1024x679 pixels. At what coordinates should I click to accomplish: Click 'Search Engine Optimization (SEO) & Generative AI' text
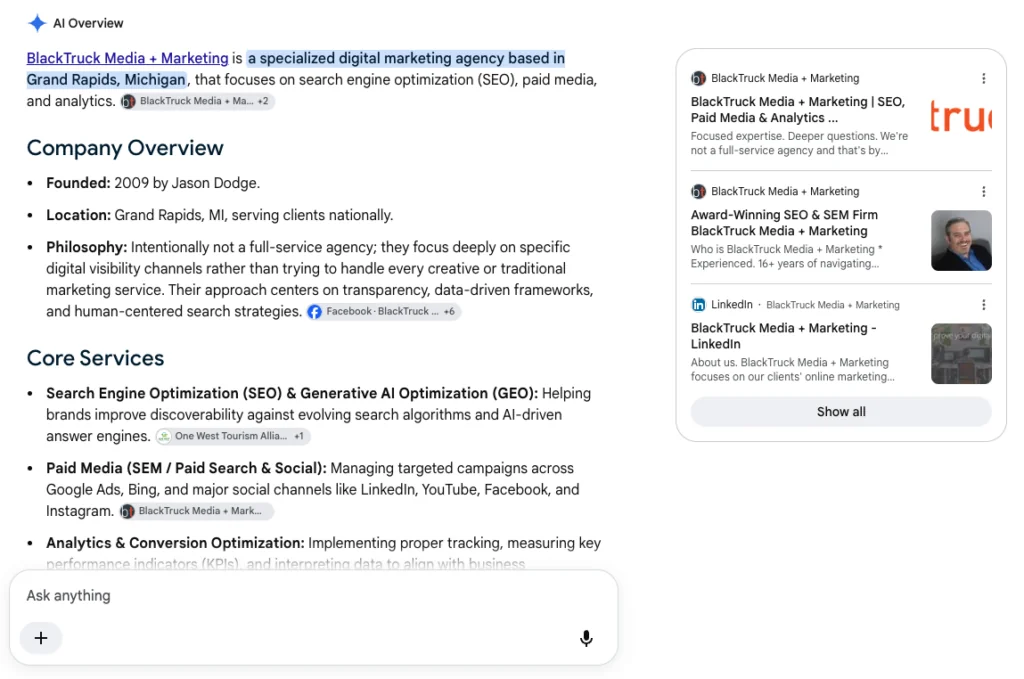click(292, 394)
